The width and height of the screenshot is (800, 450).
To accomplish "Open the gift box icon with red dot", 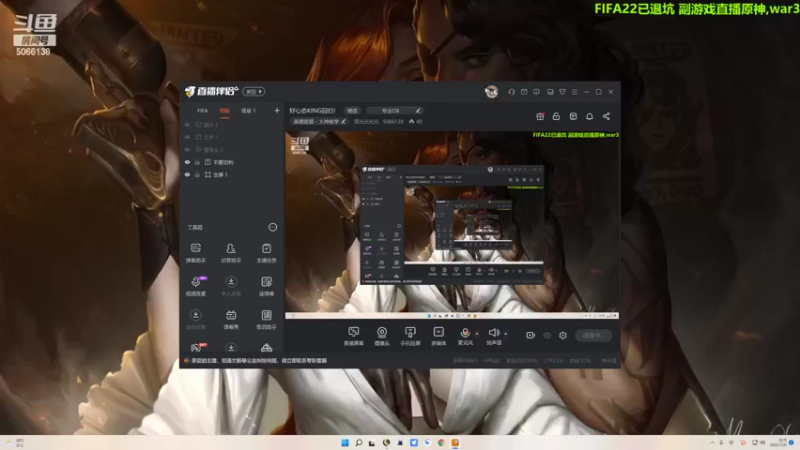I will 540,116.
